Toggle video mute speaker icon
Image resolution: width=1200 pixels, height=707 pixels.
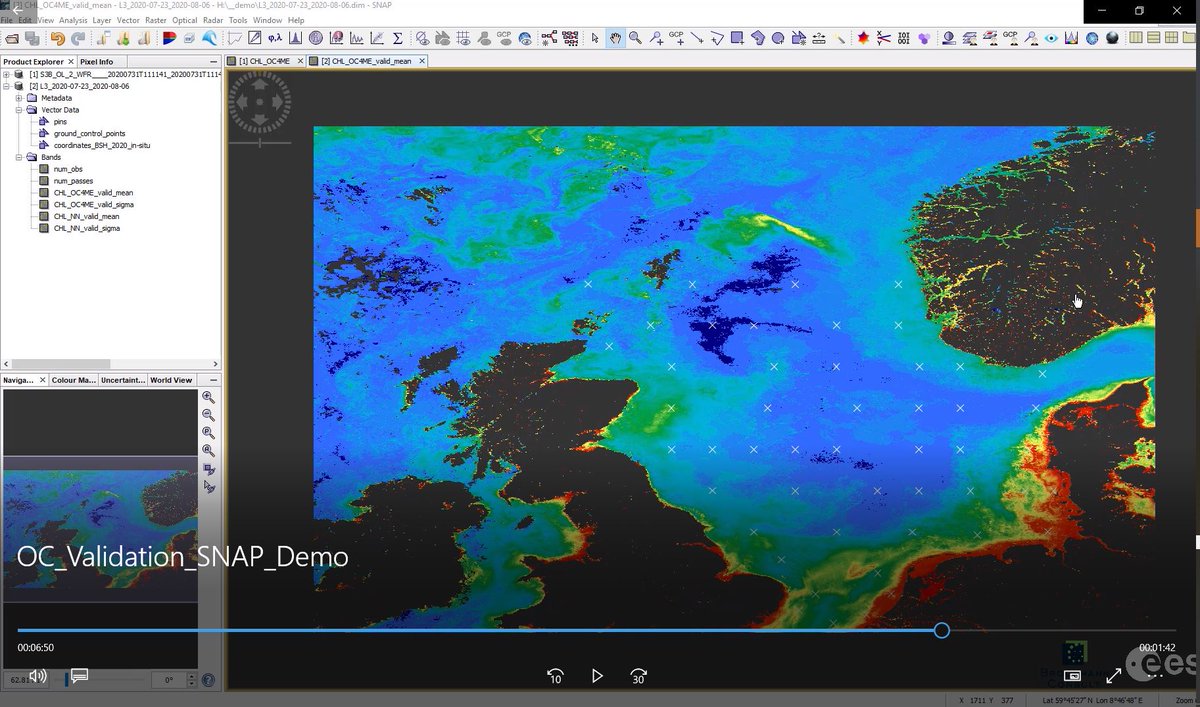(x=38, y=675)
